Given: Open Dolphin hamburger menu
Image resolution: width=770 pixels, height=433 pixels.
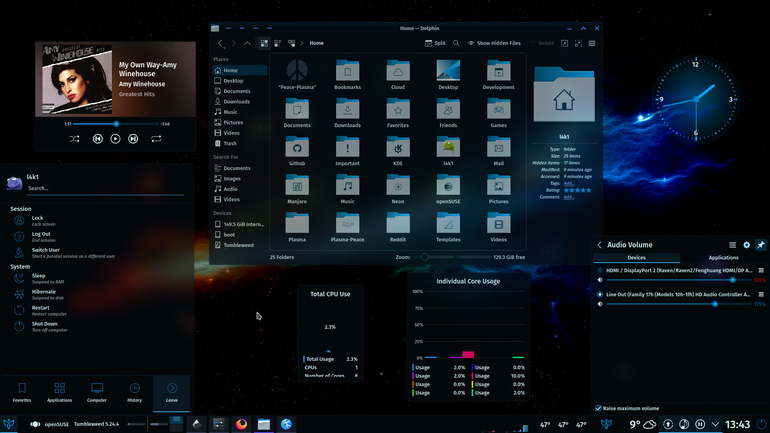Looking at the screenshot, I should (x=592, y=43).
